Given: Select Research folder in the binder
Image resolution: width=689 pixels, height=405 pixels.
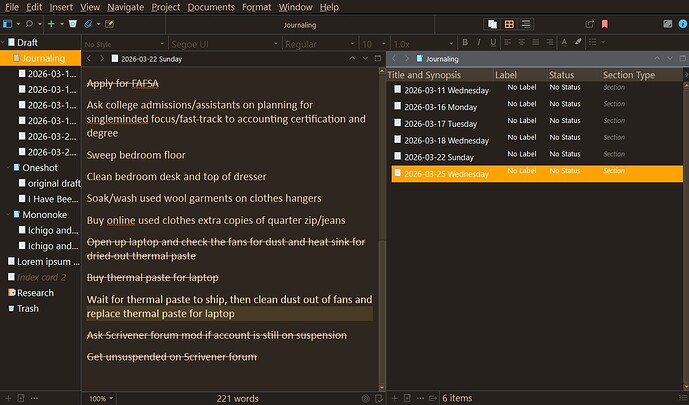Looking at the screenshot, I should (x=40, y=293).
